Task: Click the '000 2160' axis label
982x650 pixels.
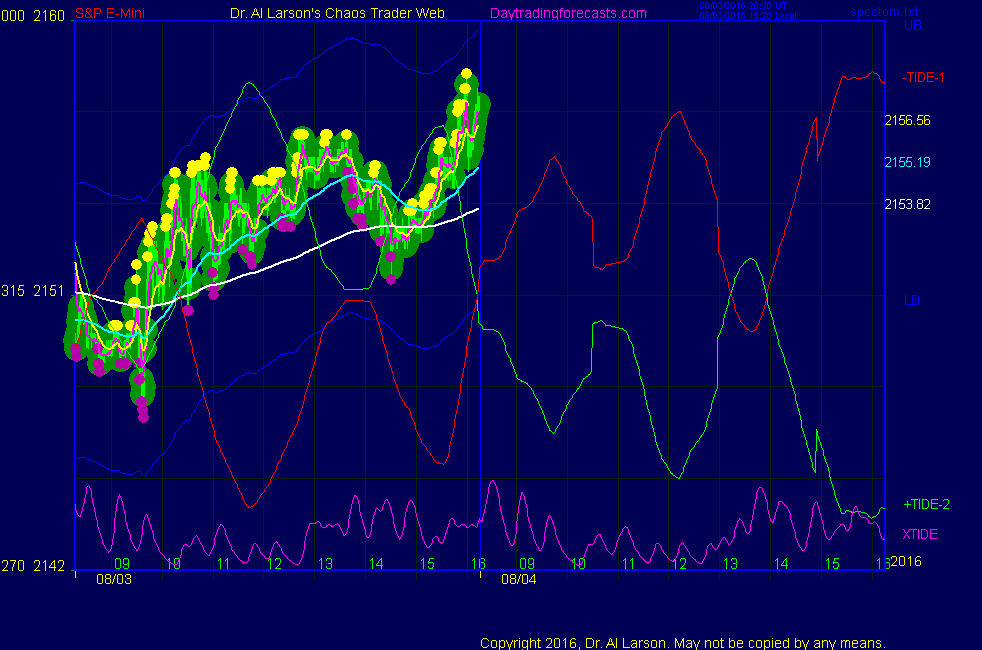Action: 33,16
